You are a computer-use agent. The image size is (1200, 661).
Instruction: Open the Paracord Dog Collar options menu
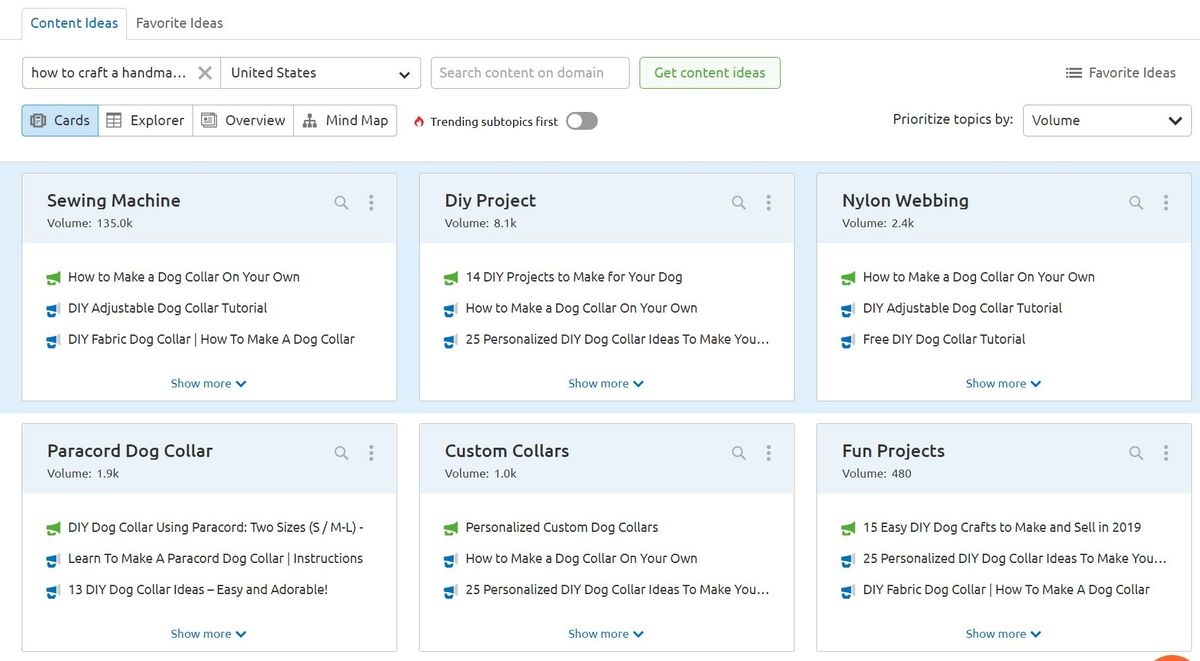point(371,453)
